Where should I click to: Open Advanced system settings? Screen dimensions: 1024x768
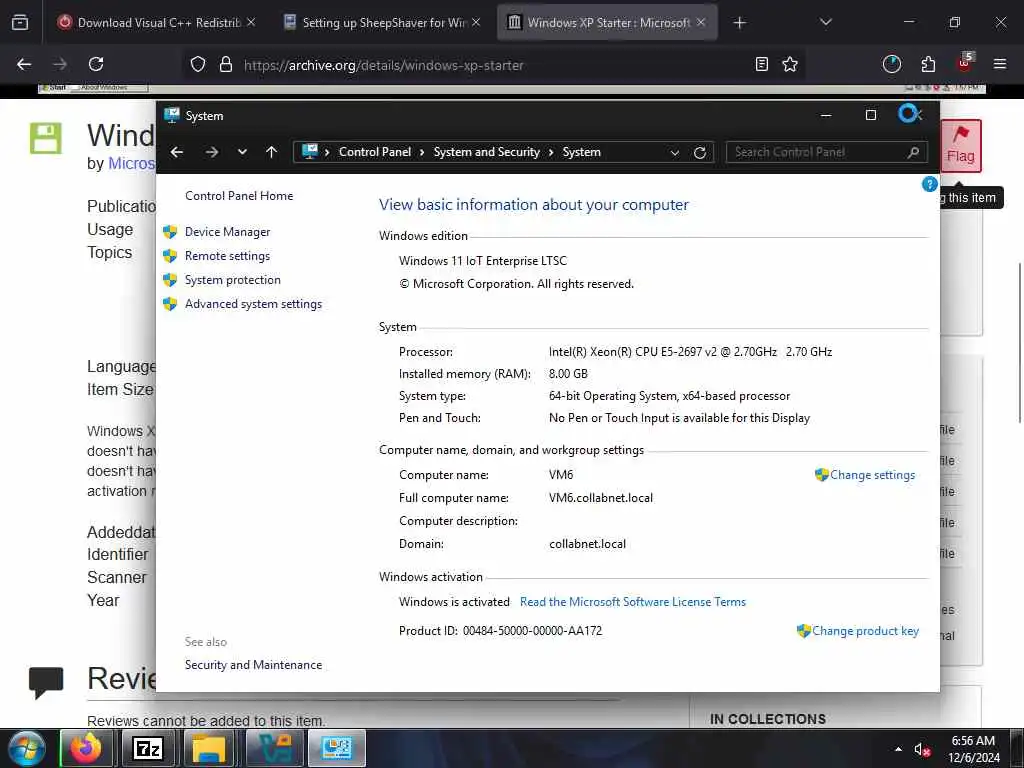[x=253, y=304]
